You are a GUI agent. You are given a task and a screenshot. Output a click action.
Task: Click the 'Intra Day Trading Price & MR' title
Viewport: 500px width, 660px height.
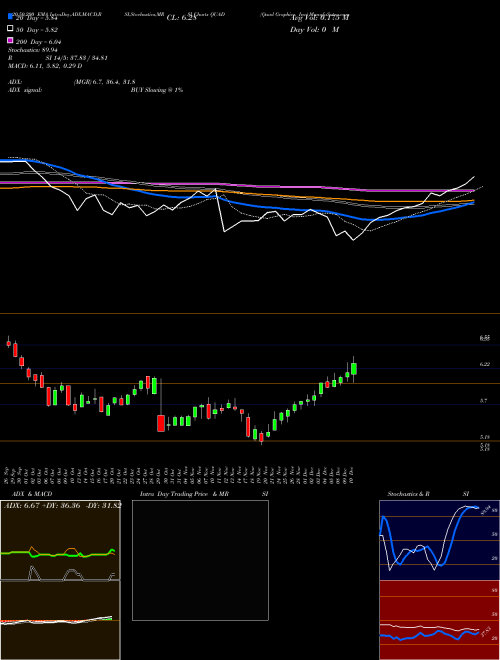point(184,494)
